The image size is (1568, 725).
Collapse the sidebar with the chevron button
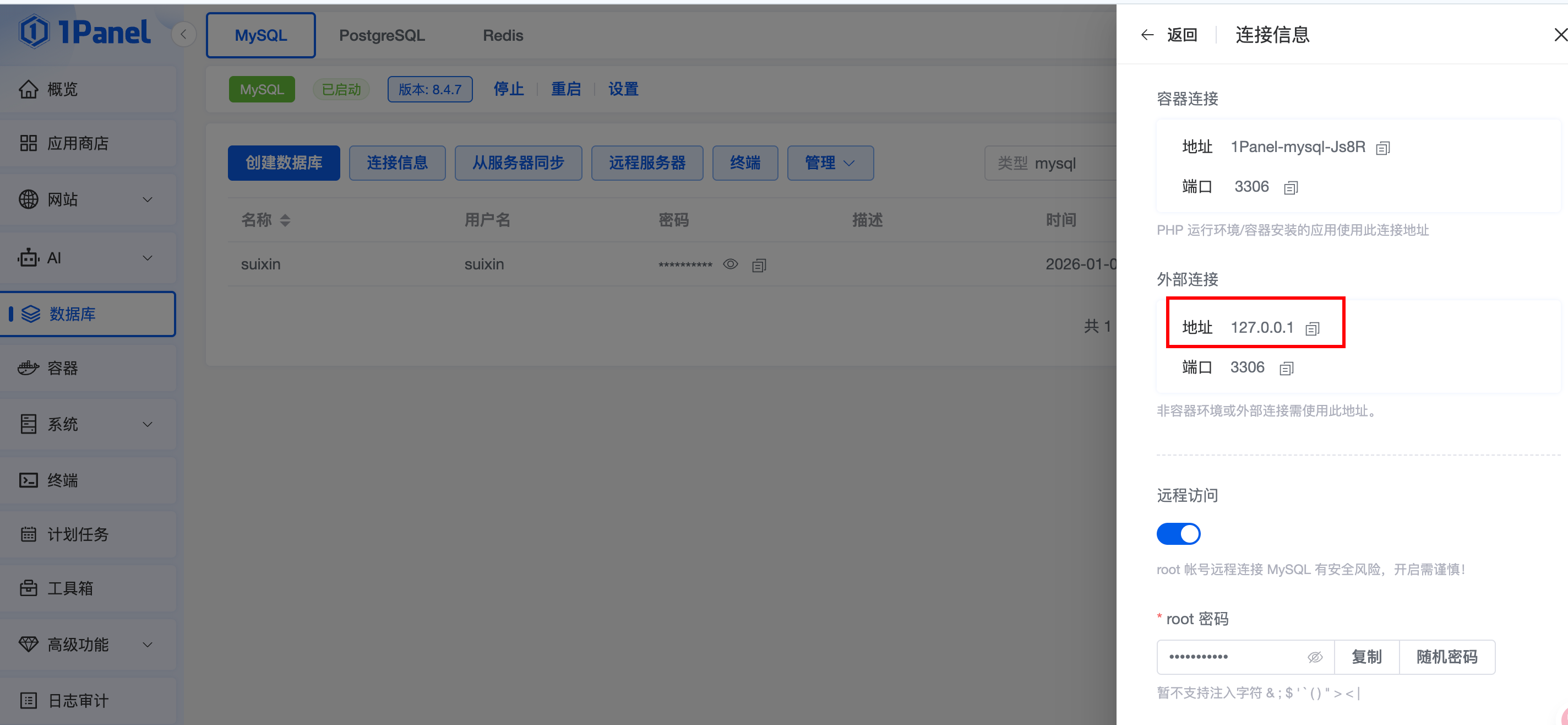(x=183, y=34)
